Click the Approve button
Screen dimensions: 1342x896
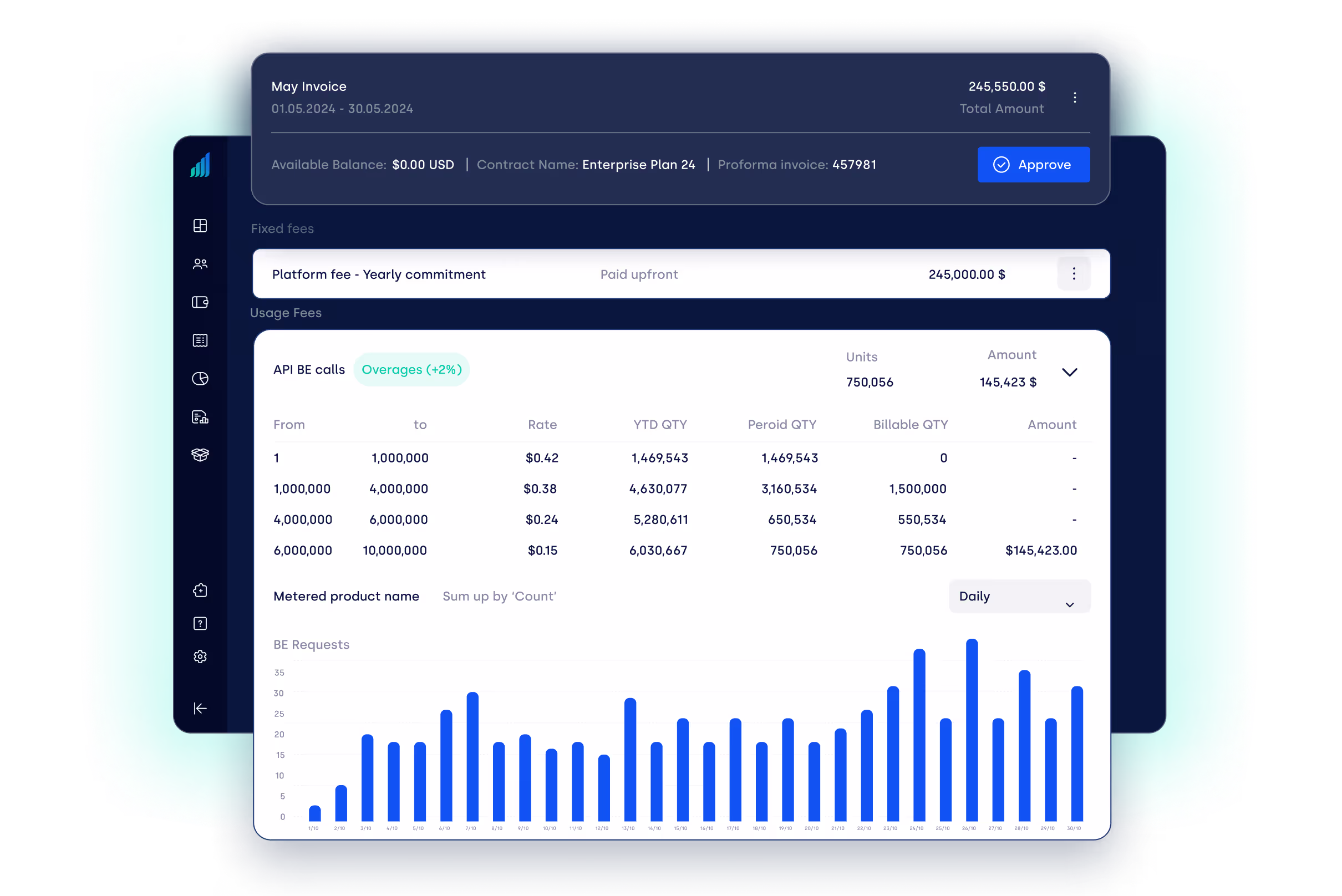coord(1033,165)
